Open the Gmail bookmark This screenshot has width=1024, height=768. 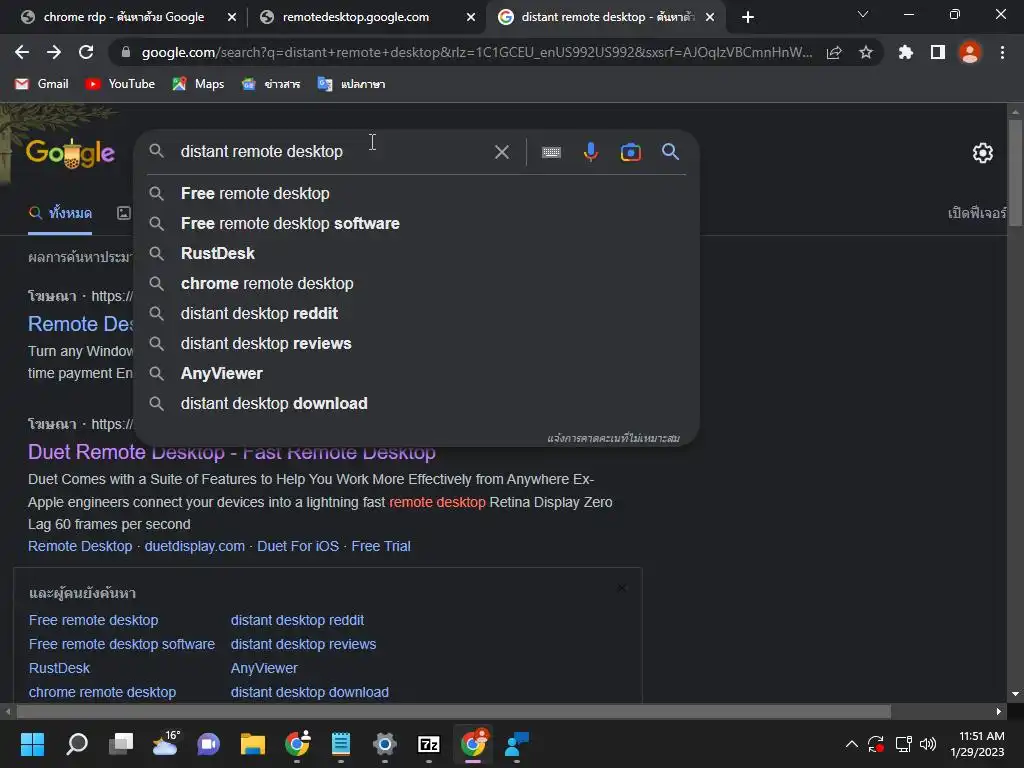(42, 84)
